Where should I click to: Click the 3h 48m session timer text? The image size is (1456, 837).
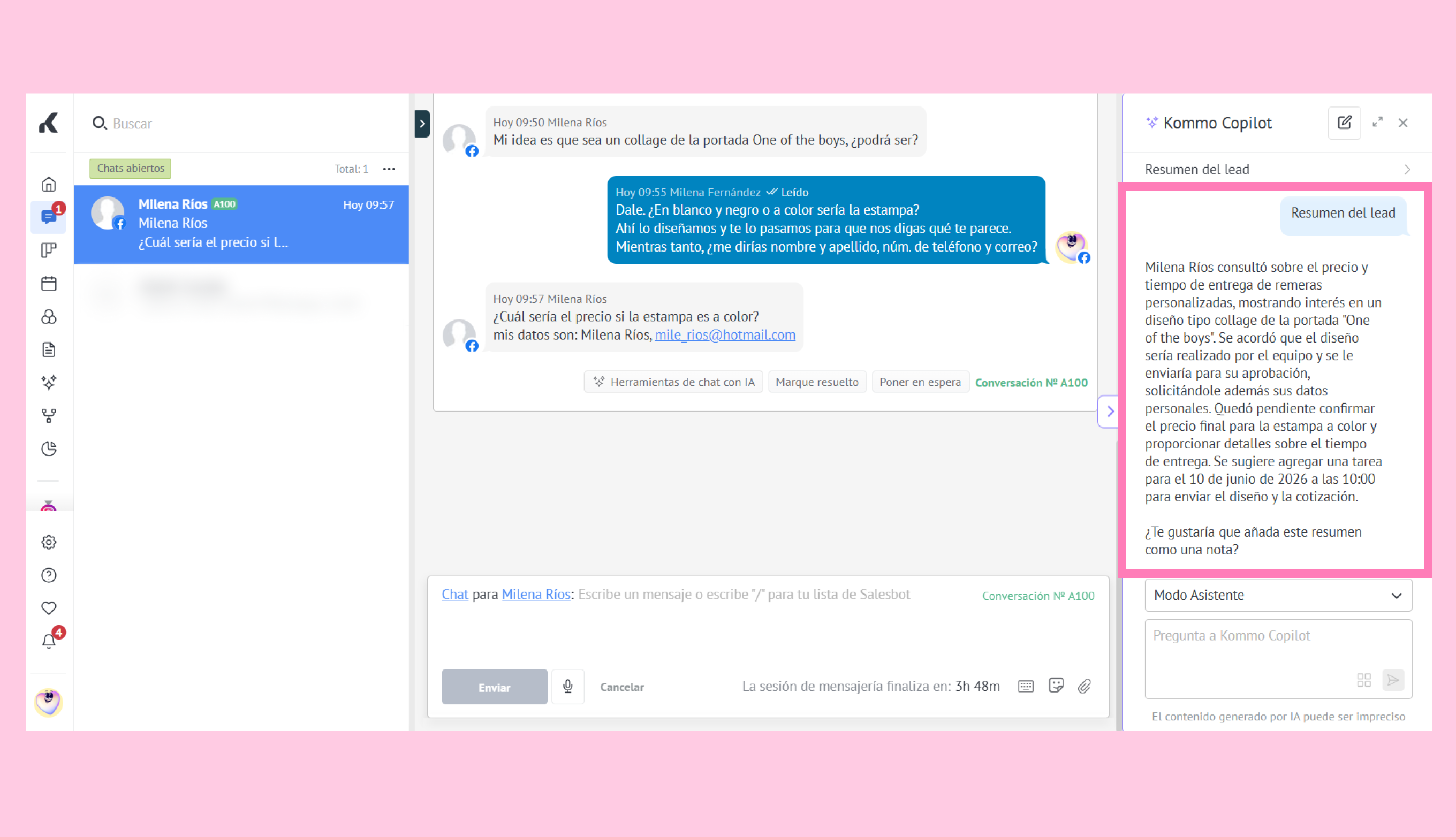[x=977, y=687]
